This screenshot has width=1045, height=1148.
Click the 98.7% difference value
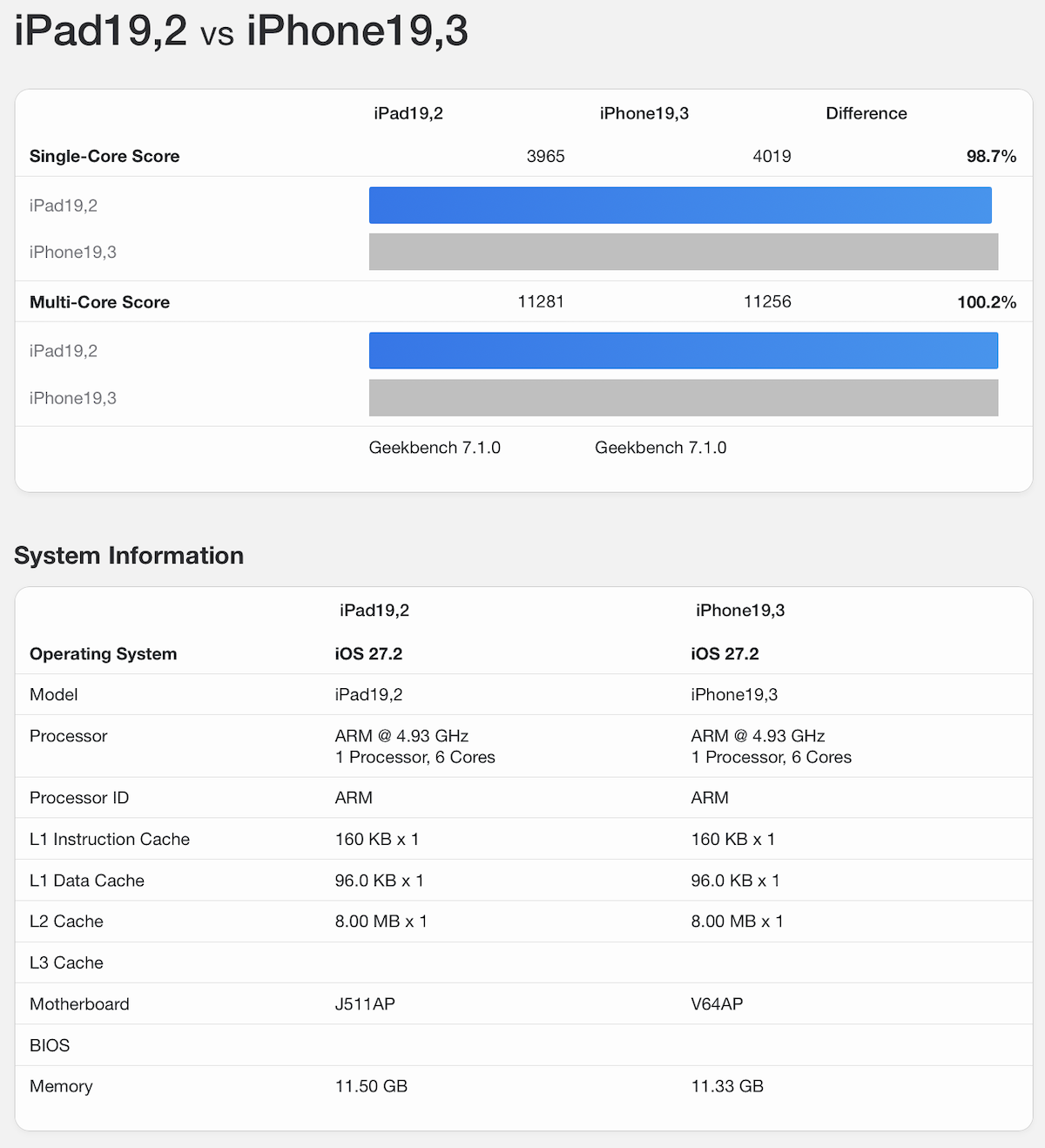[991, 156]
